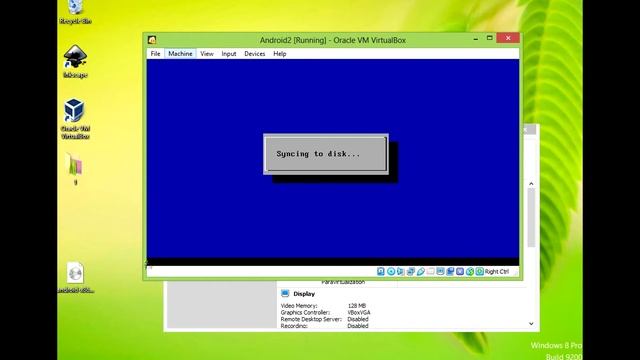This screenshot has width=640, height=360.
Task: Maximize the Android2 VM window
Action: (x=489, y=38)
